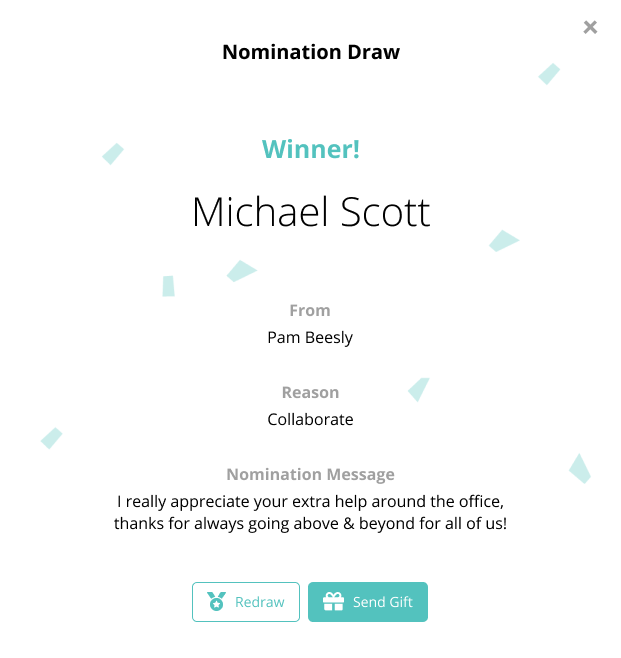Click confetti piece far left of Nomination Message

(51, 438)
